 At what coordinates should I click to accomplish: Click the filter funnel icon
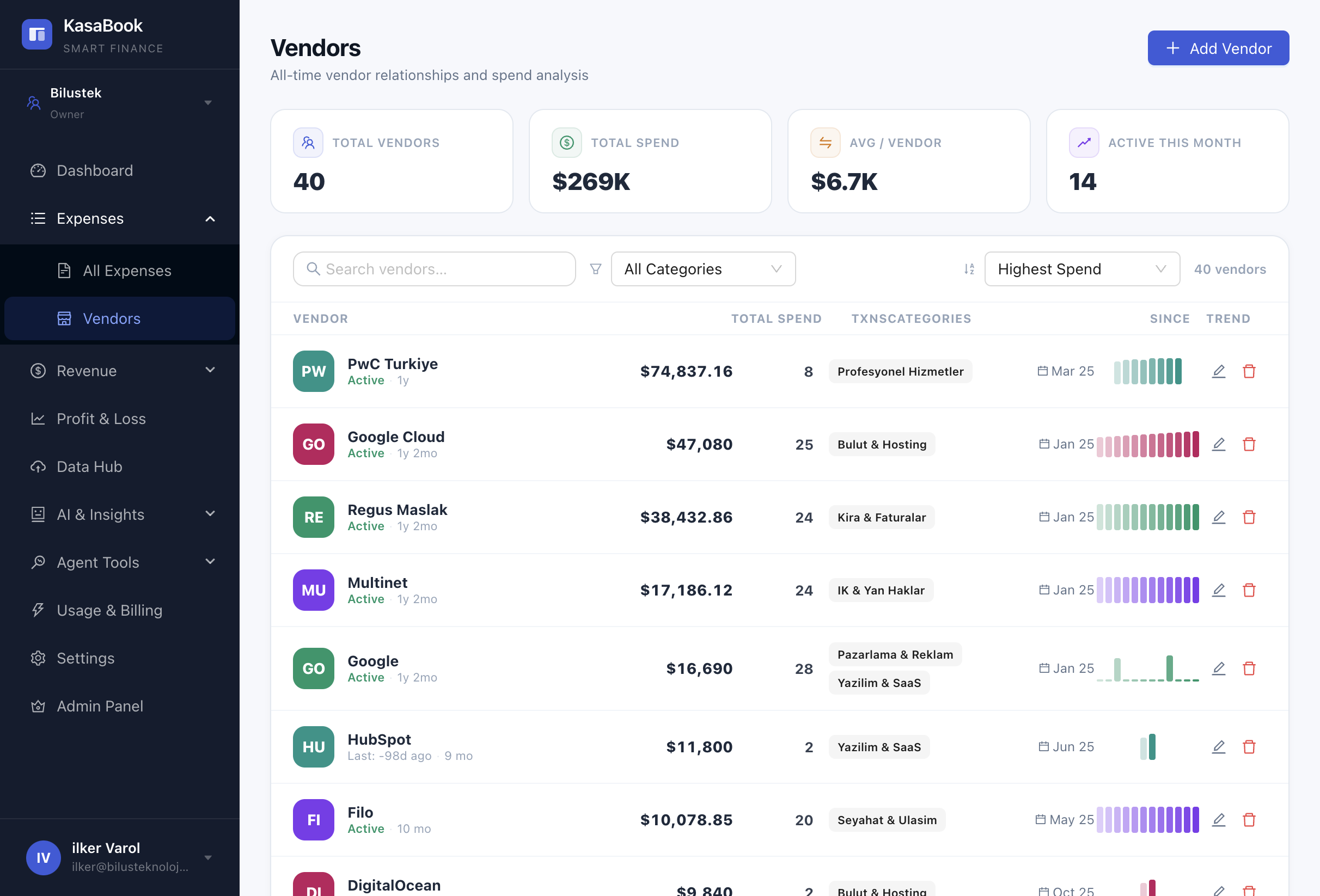click(595, 269)
